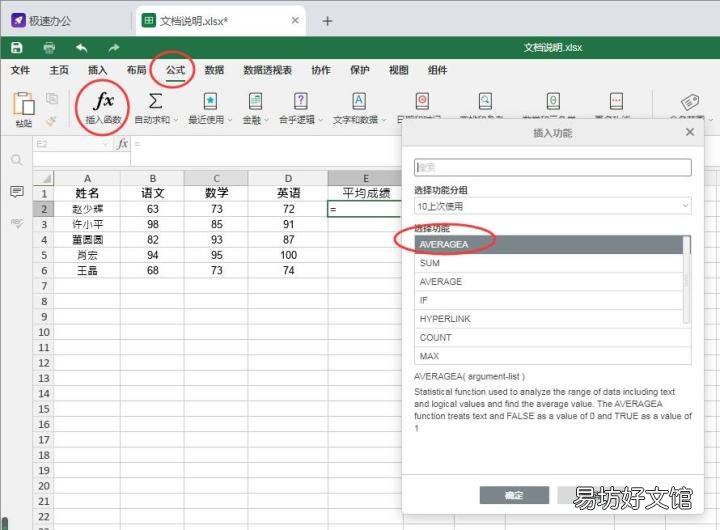Click the Paste clipboard icon
720x530 pixels.
point(23,103)
